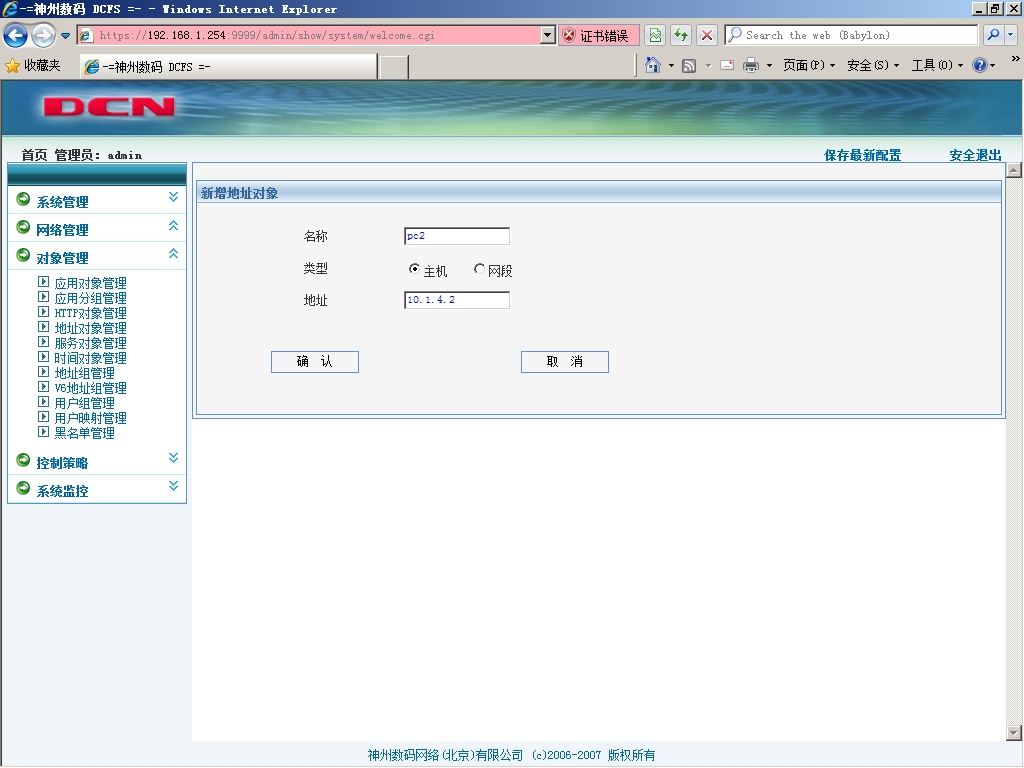Open a new blank tab
Screen dimensions: 1024x768
point(394,67)
